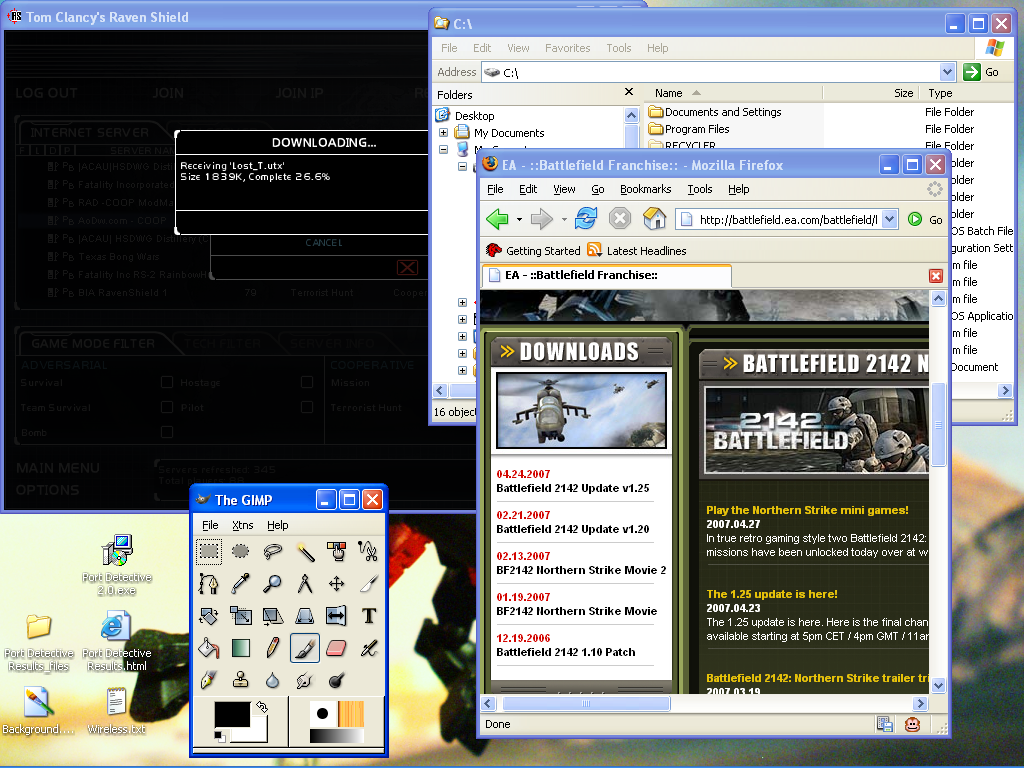1024x768 pixels.
Task: Open Battlefield 2142 1.10 Patch link
Action: (x=566, y=652)
